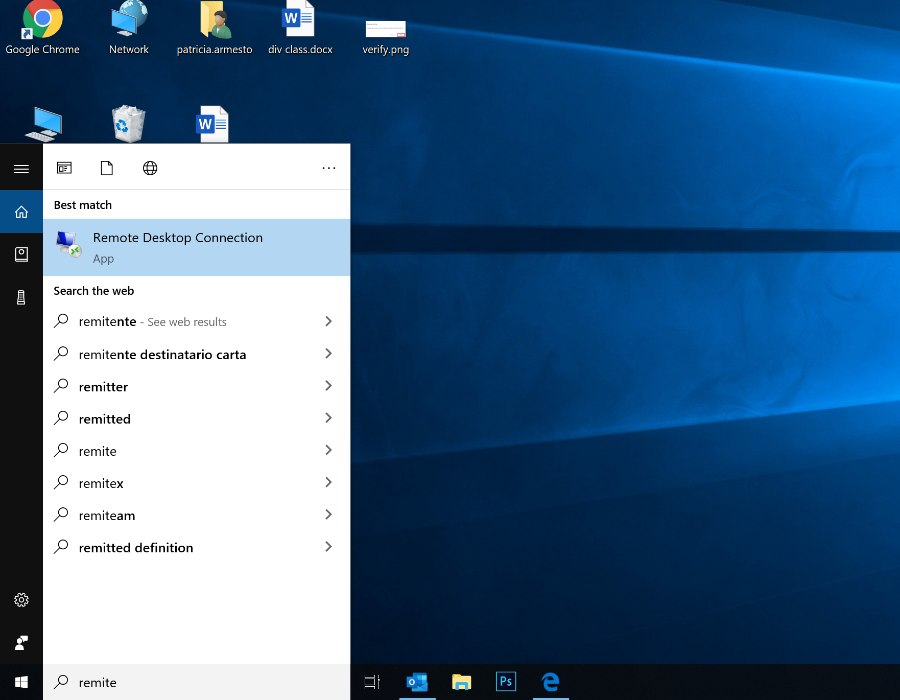Switch to Outlook on the taskbar
The width and height of the screenshot is (900, 700).
click(x=417, y=682)
